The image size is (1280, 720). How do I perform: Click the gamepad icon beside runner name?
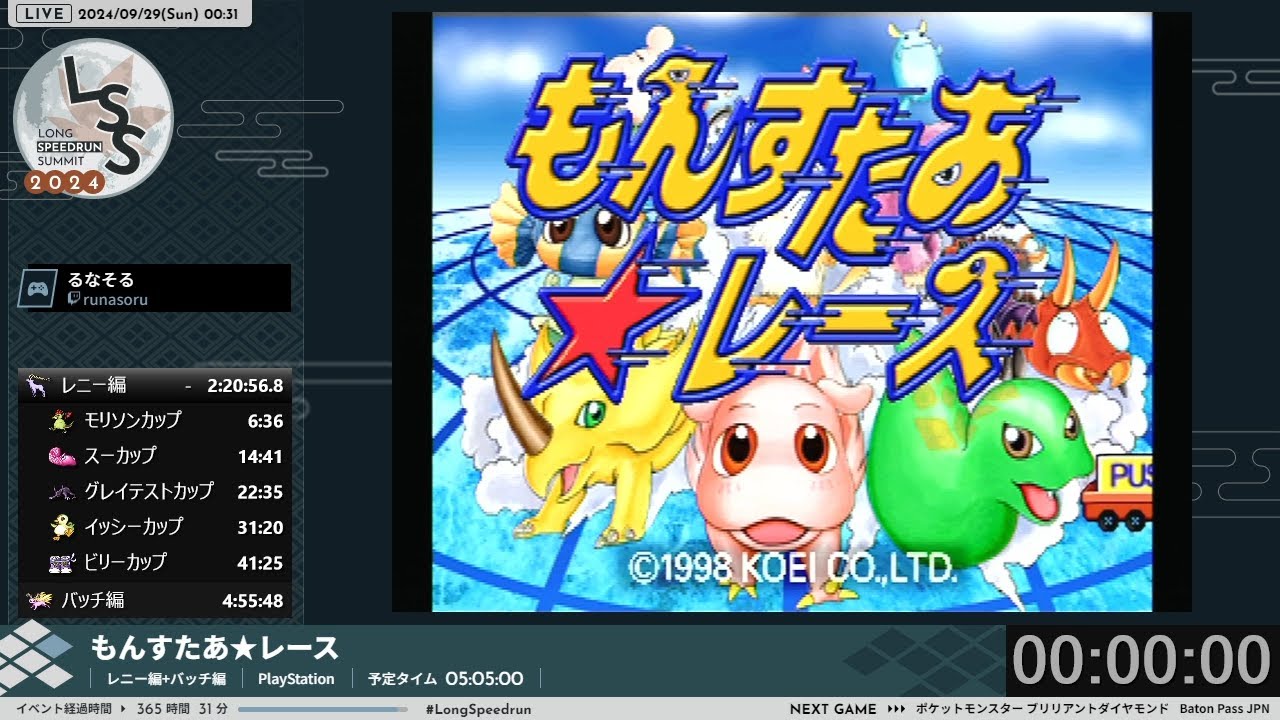coord(38,288)
